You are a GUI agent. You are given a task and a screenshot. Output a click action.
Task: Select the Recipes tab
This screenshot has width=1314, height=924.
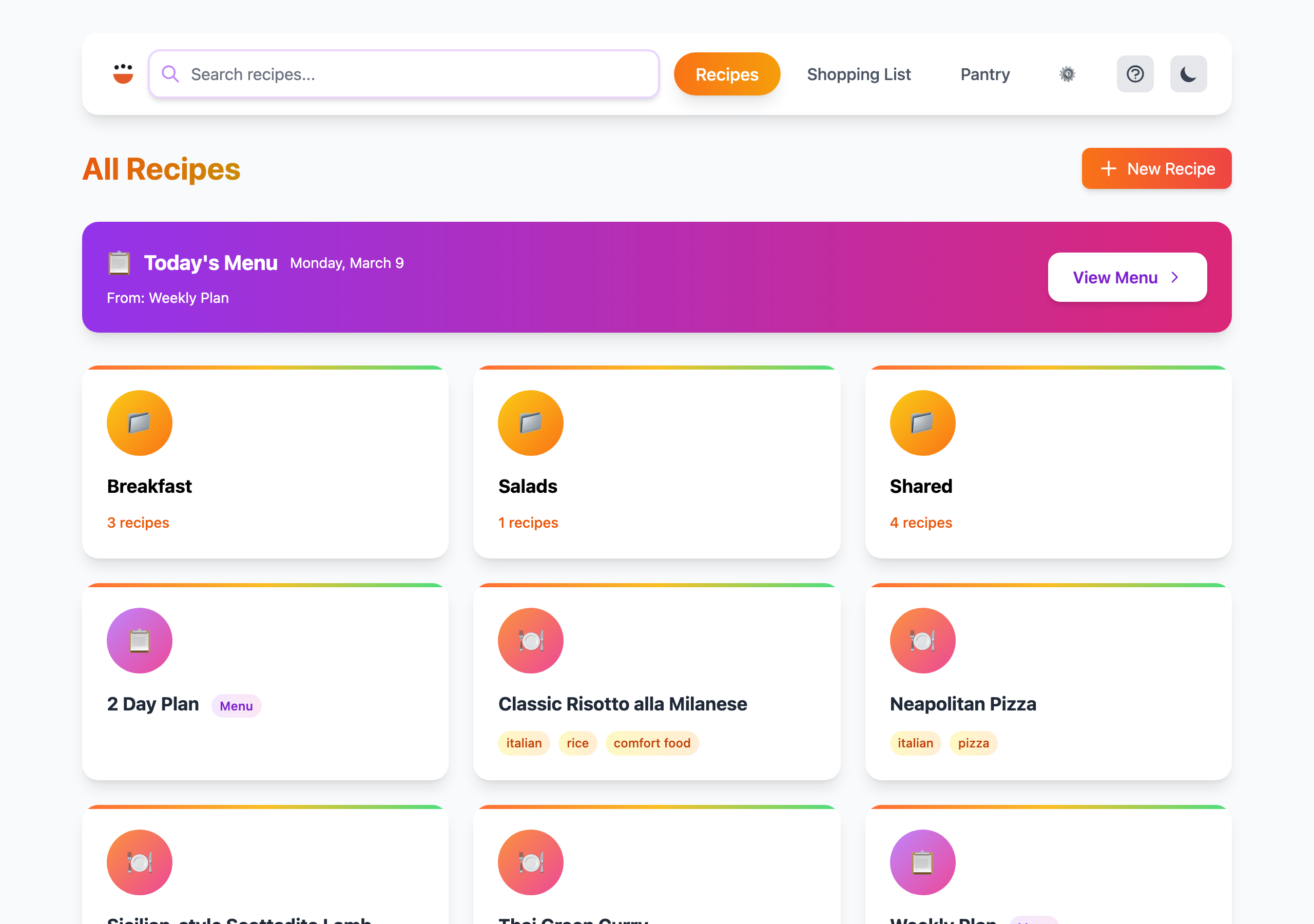pyautogui.click(x=726, y=74)
